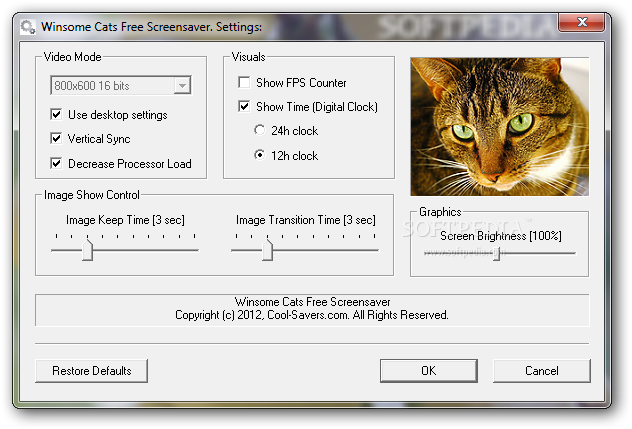
Task: Click the Winsome Cats Free Screensaver heading text
Action: pyautogui.click(x=312, y=302)
